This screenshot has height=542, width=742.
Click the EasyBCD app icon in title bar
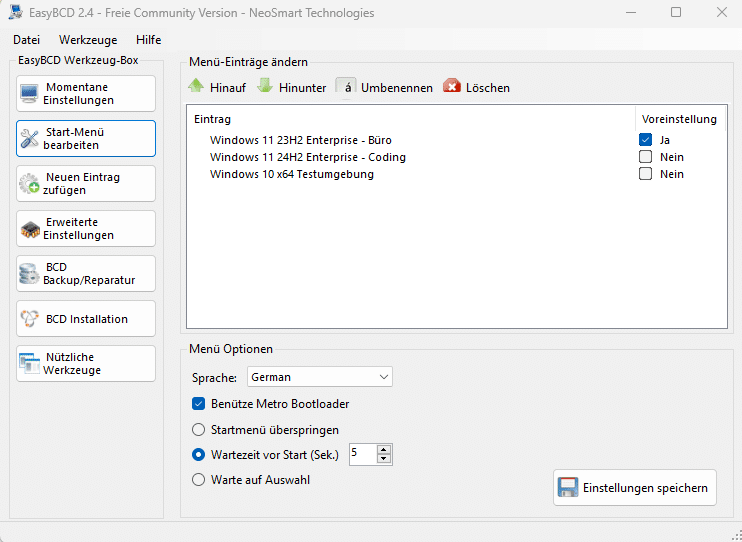pyautogui.click(x=15, y=11)
